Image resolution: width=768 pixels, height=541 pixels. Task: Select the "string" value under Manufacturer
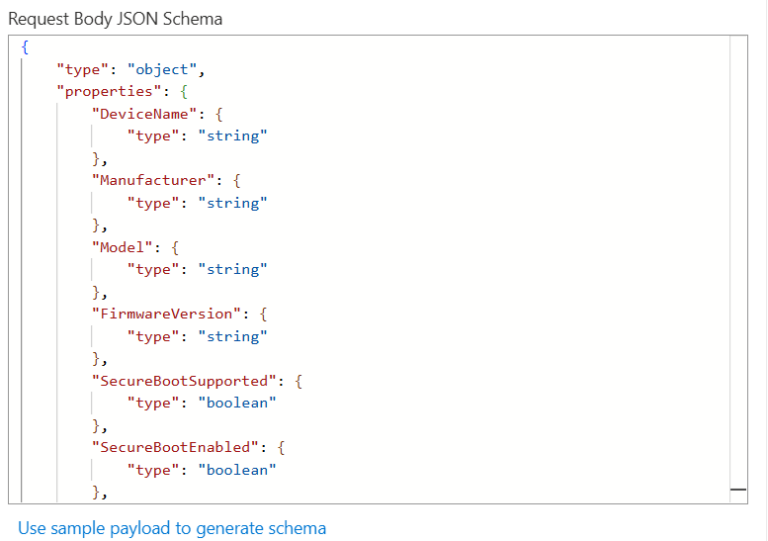[233, 203]
